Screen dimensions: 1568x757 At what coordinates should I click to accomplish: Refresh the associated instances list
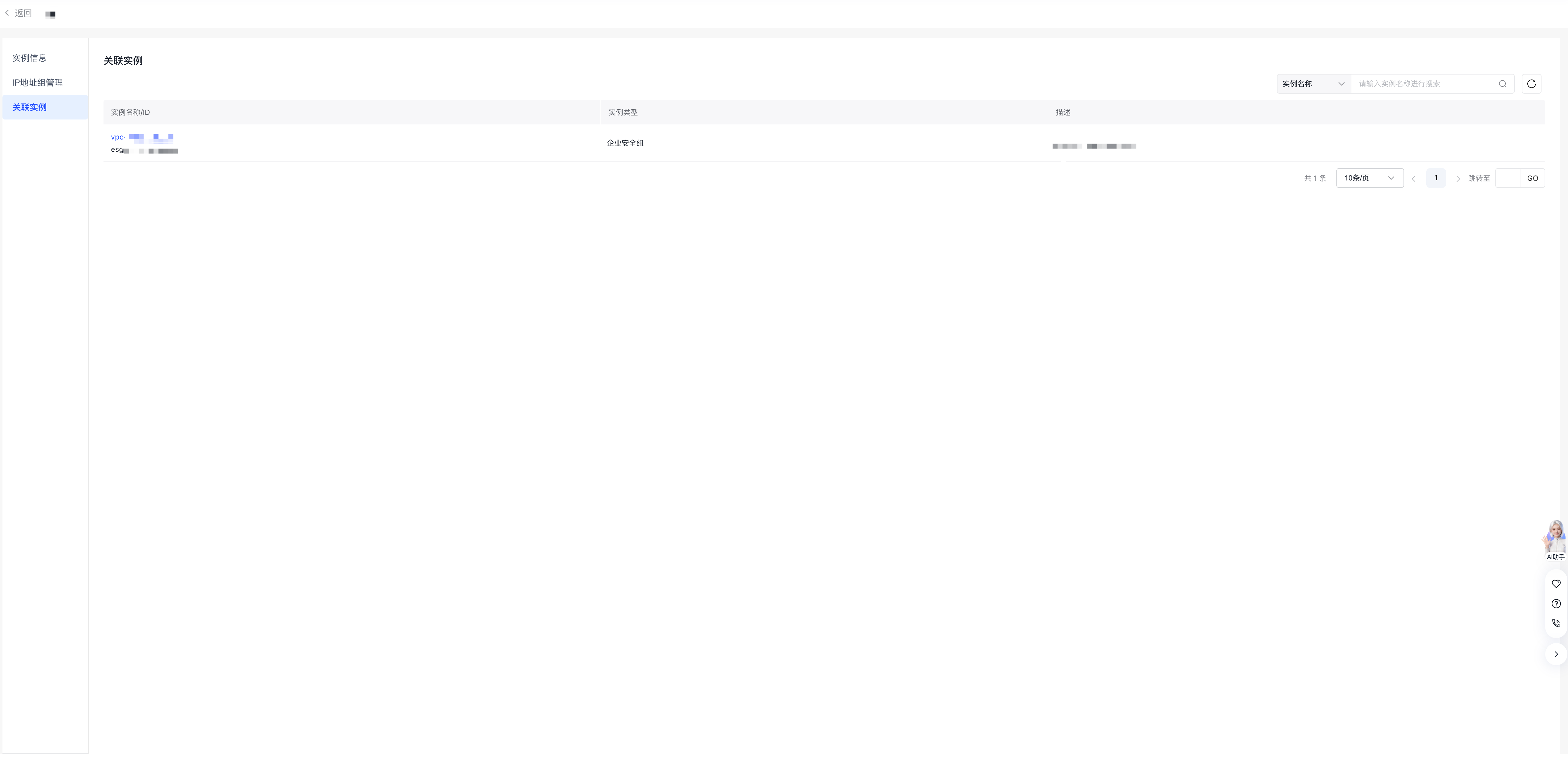(1531, 84)
